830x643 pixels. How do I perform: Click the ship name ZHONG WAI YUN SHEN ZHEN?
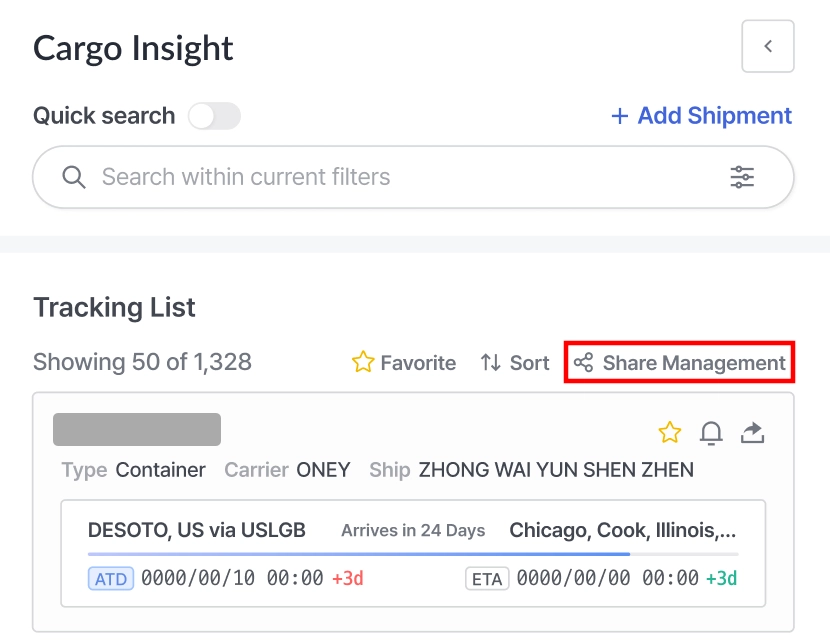556,470
